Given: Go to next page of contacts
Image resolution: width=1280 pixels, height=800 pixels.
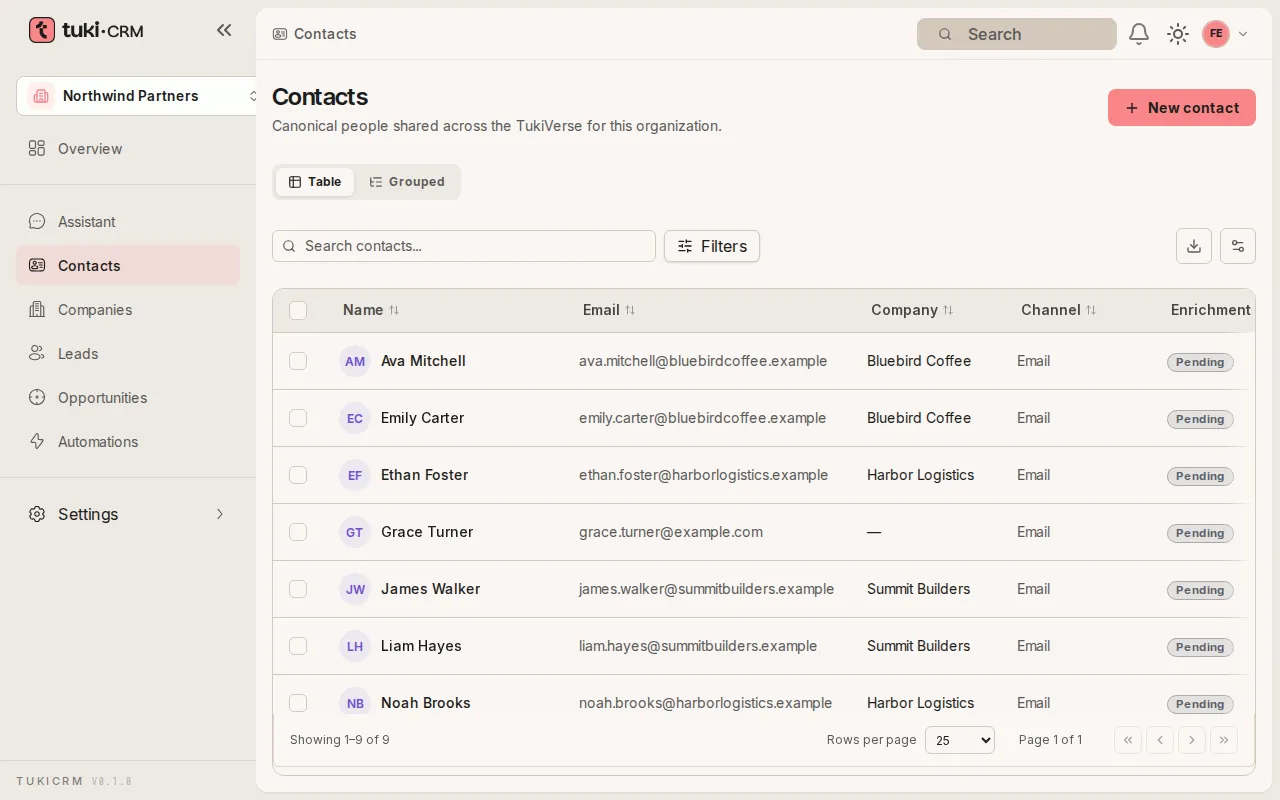Looking at the screenshot, I should coord(1192,740).
